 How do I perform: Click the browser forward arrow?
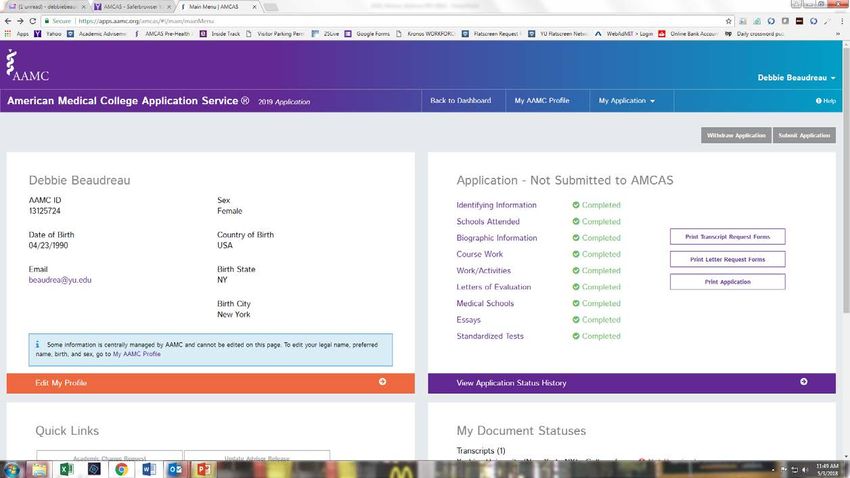coord(20,21)
